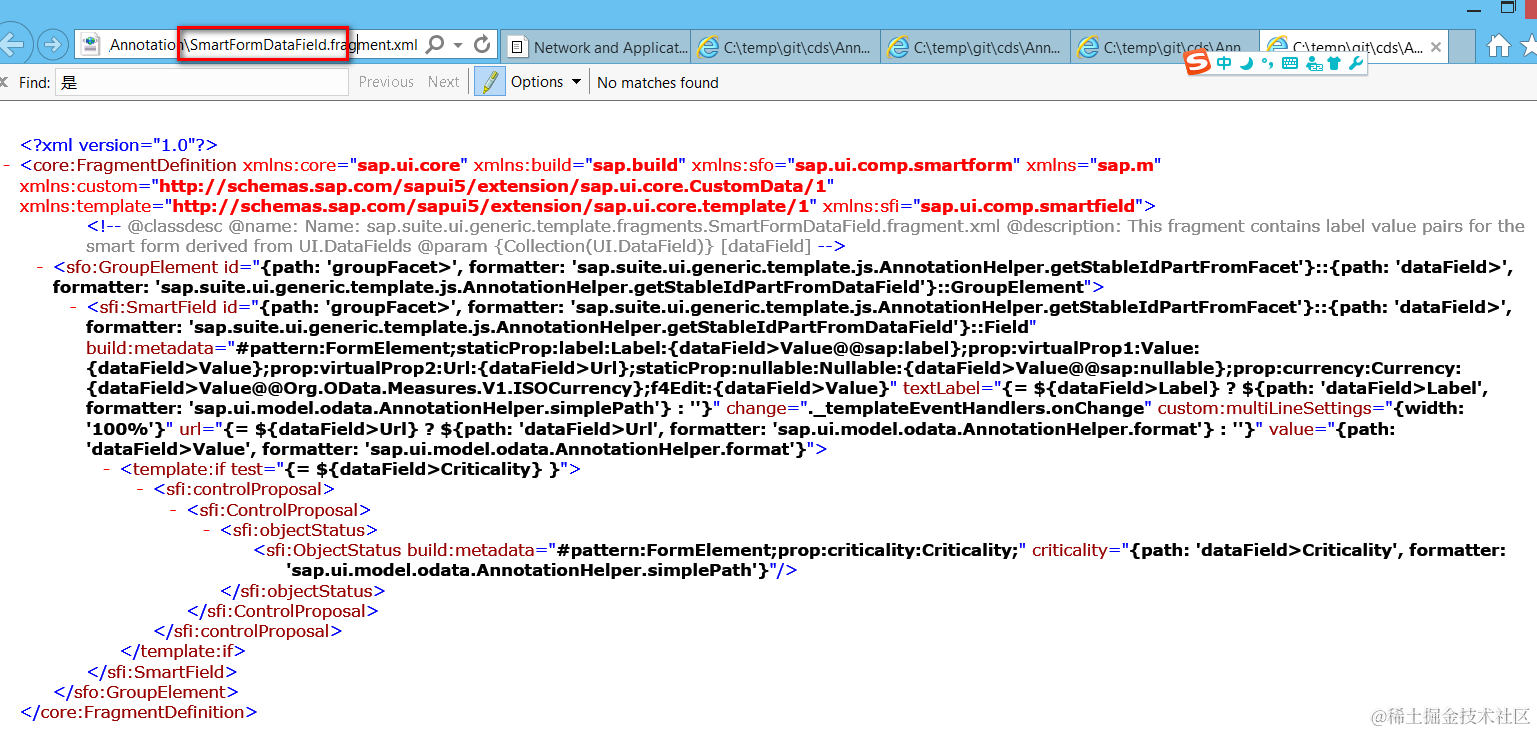Open the soft keyboard icon in IME bar

(1290, 64)
